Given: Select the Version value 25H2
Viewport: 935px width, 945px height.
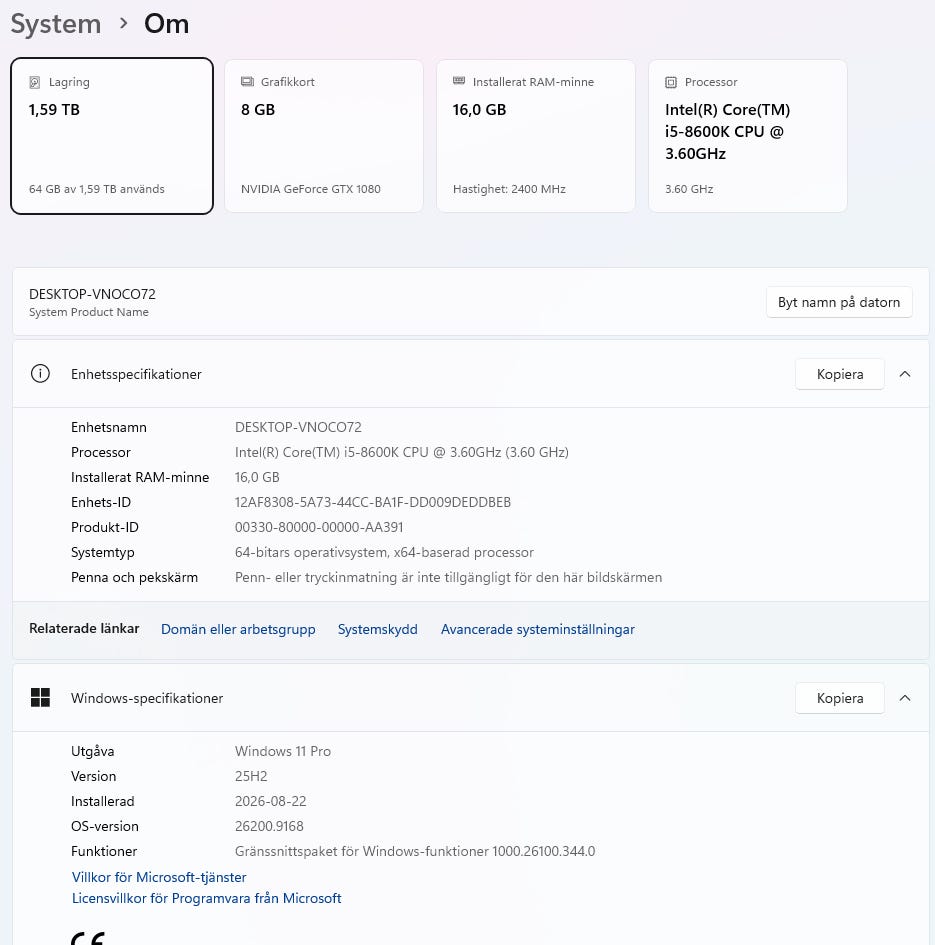Looking at the screenshot, I should (x=251, y=776).
